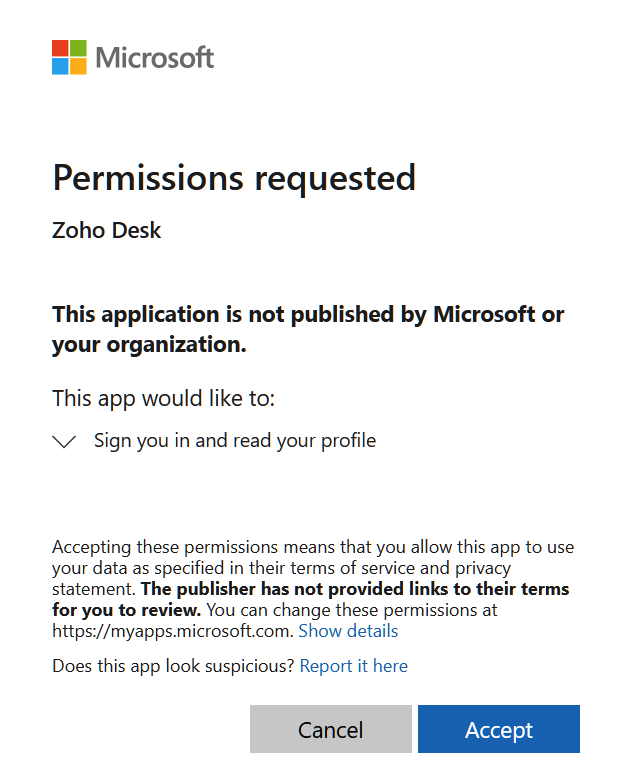Image resolution: width=618 pixels, height=781 pixels.
Task: Click the Microsoft four-square logo
Action: click(x=69, y=57)
